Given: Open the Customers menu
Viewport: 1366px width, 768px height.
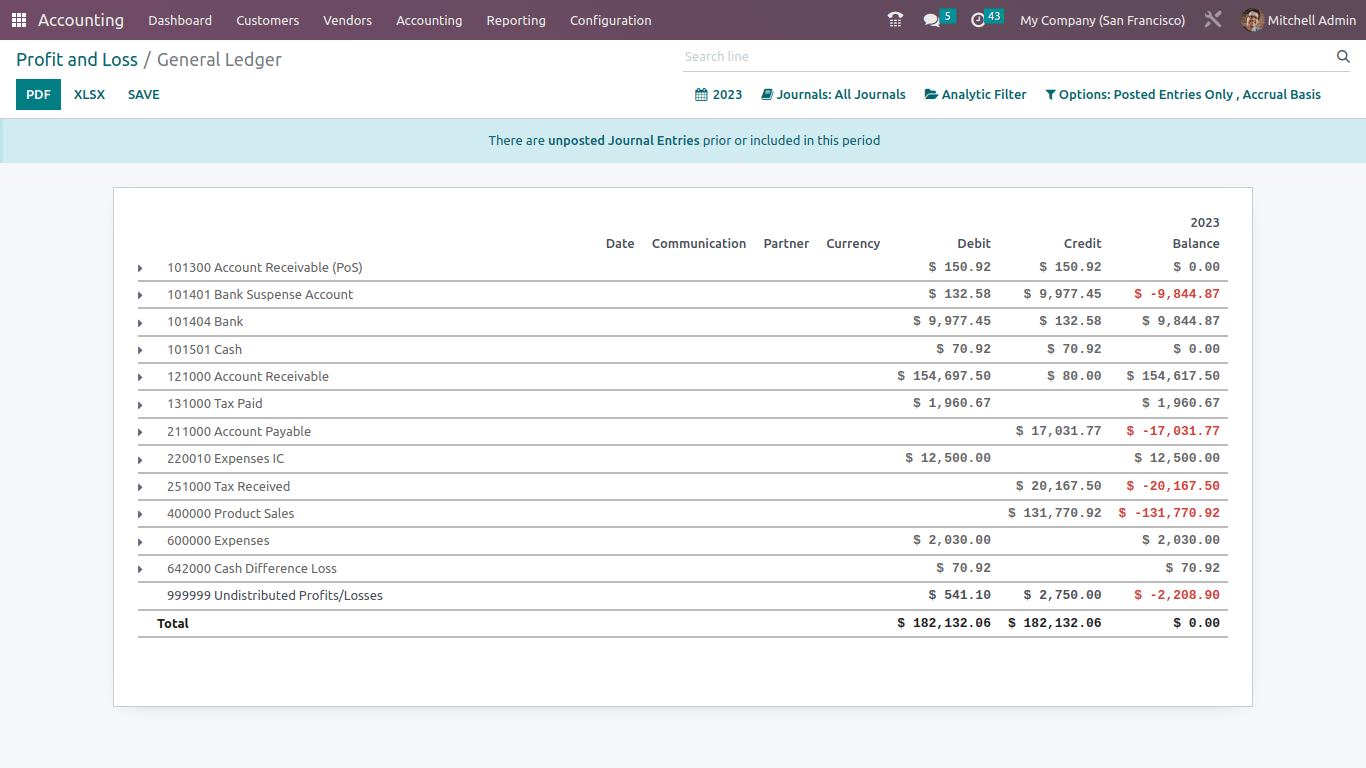Looking at the screenshot, I should pyautogui.click(x=267, y=20).
